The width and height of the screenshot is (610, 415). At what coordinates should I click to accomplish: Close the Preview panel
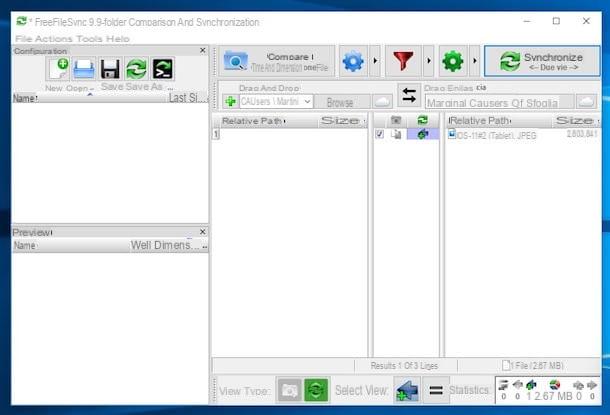(203, 232)
